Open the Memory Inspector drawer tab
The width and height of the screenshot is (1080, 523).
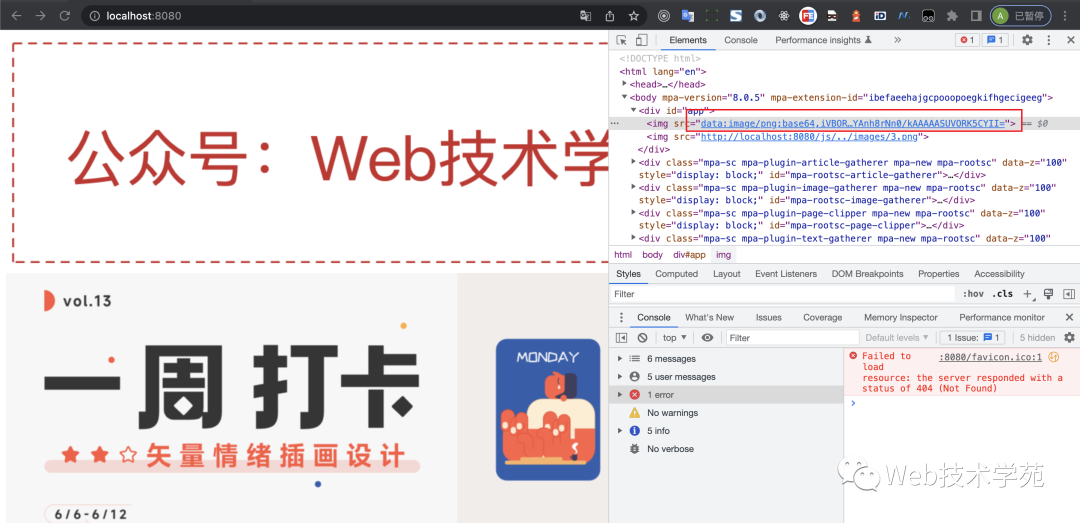(x=900, y=318)
